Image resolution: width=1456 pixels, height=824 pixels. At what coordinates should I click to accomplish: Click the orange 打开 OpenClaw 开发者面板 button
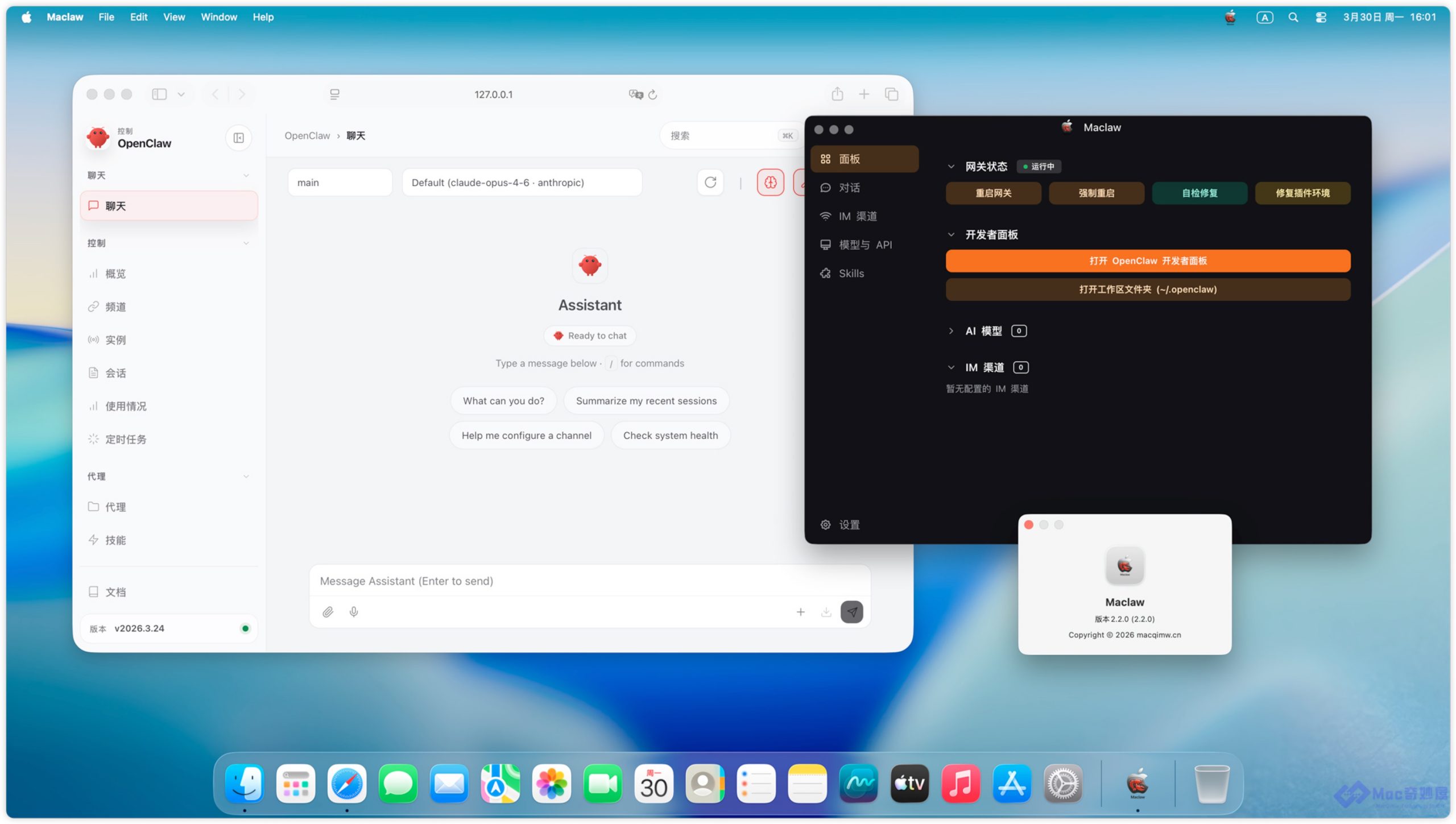(1148, 261)
